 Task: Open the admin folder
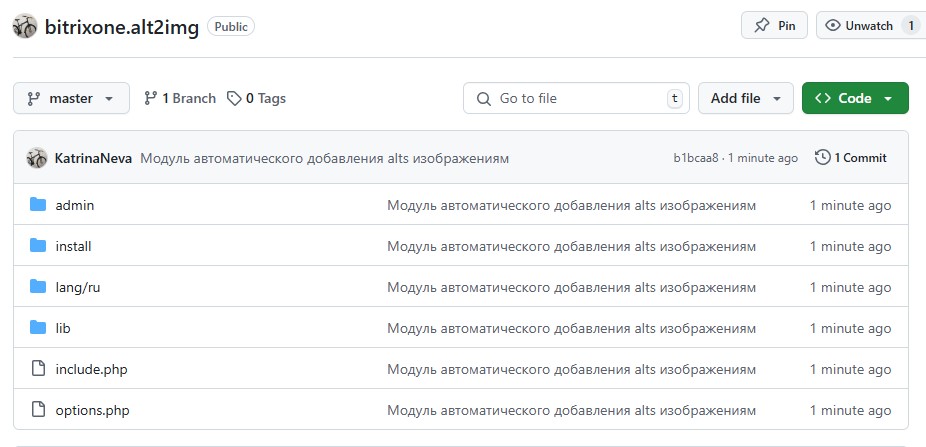pyautogui.click(x=75, y=205)
